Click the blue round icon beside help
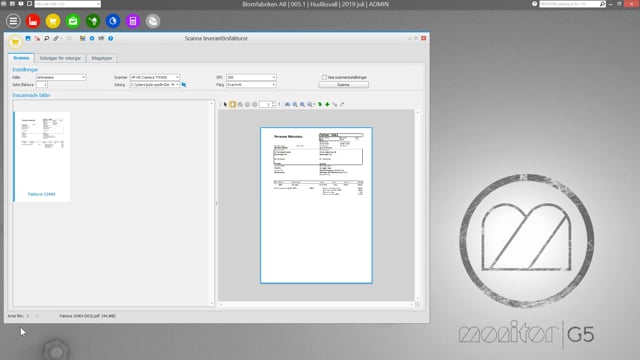640x360 pixels. 92,38
